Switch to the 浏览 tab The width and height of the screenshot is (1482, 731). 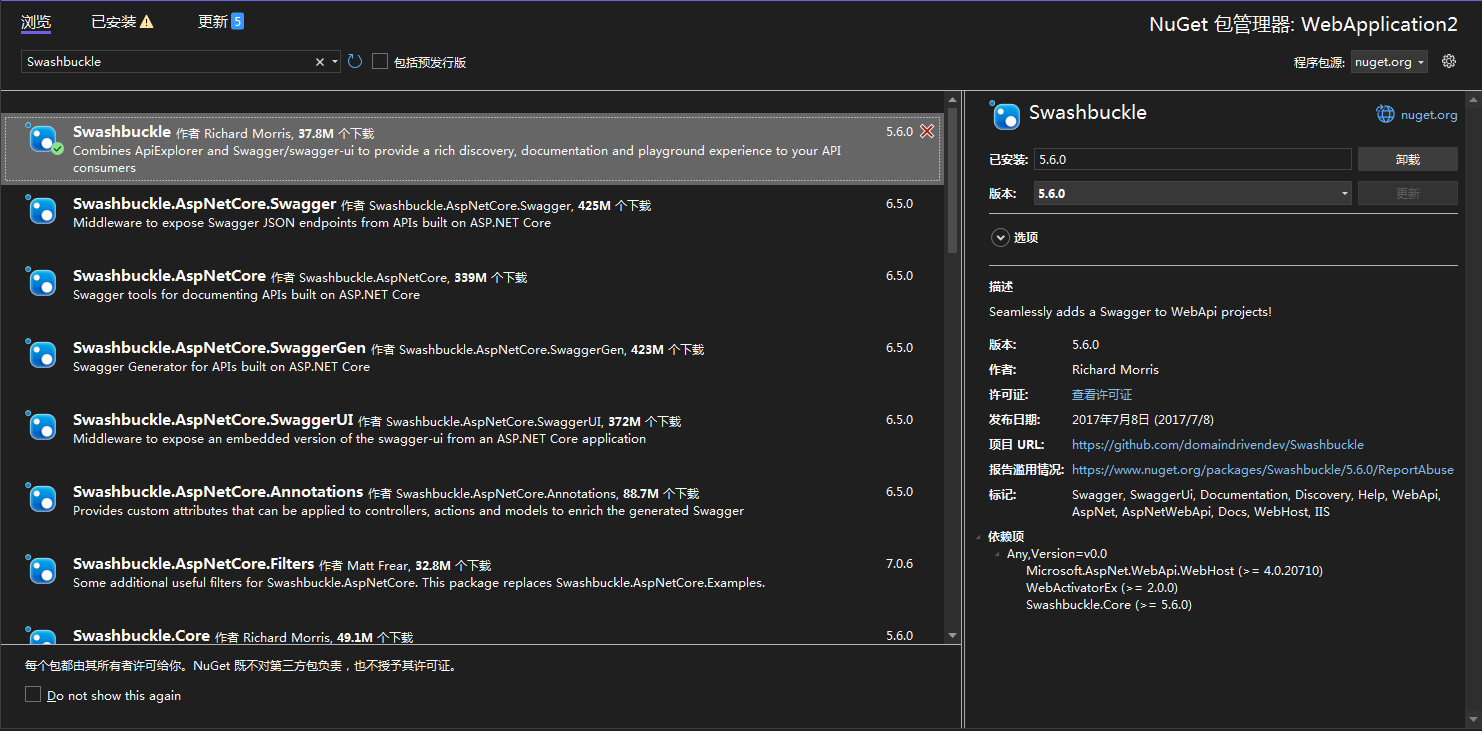point(36,21)
